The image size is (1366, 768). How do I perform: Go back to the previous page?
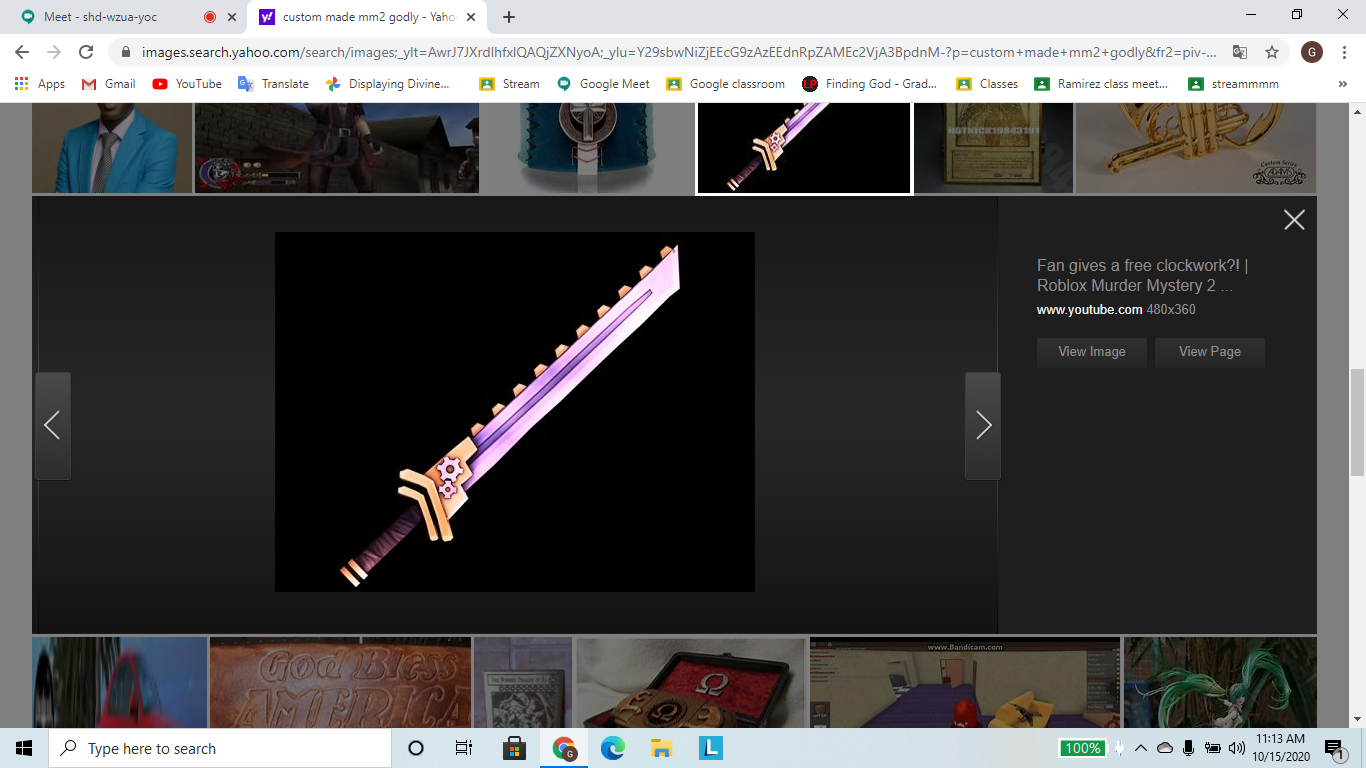pos(22,52)
